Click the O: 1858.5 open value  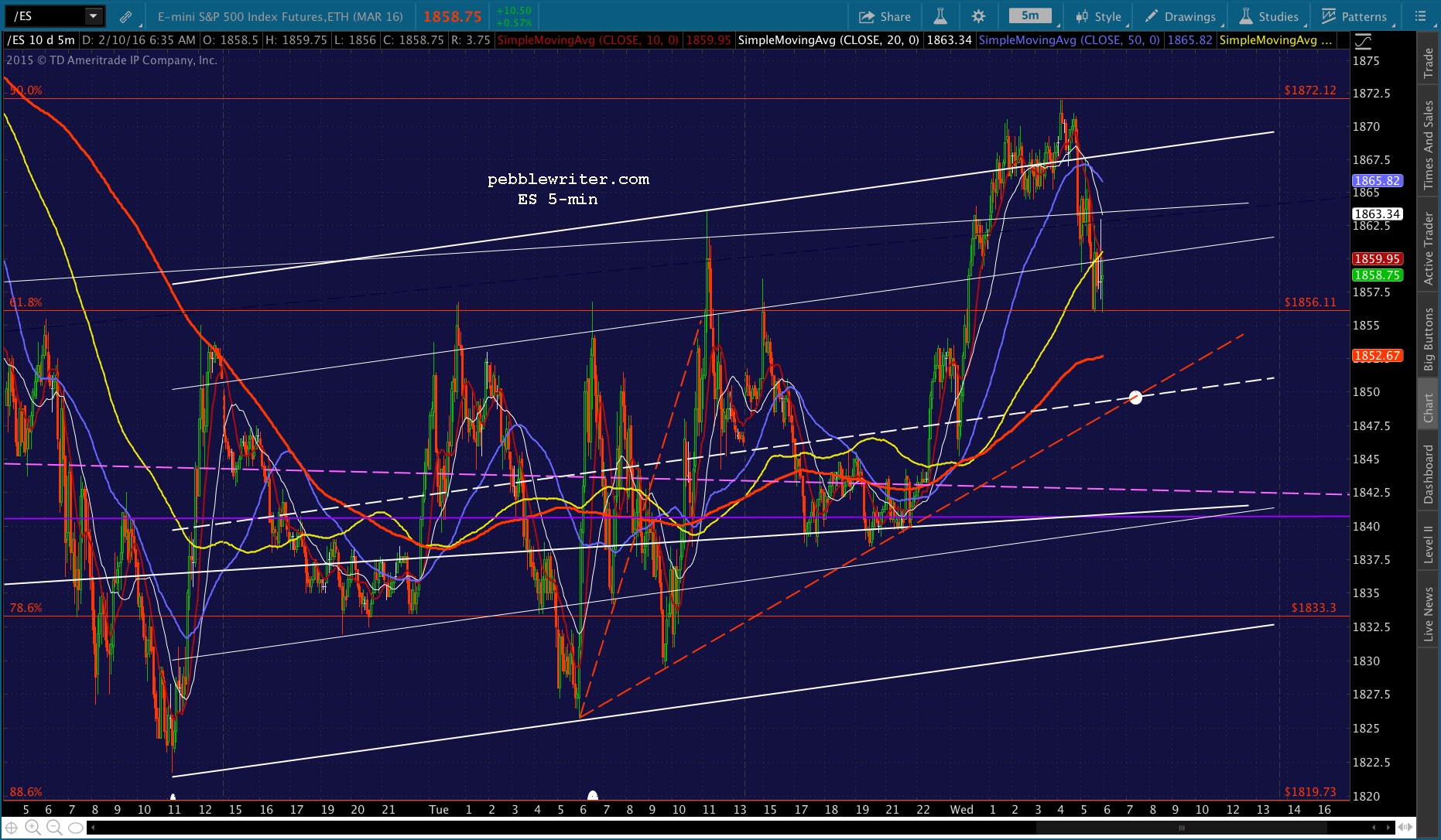231,40
